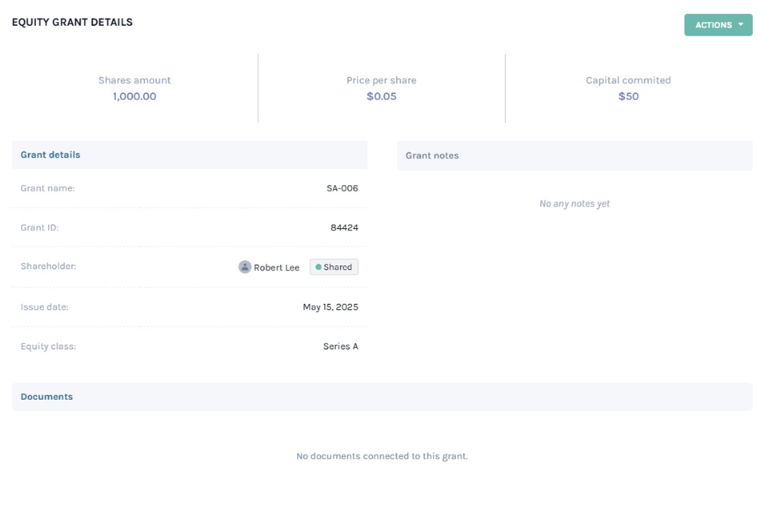Click the Series A equity class value
763x515 pixels.
click(x=341, y=346)
